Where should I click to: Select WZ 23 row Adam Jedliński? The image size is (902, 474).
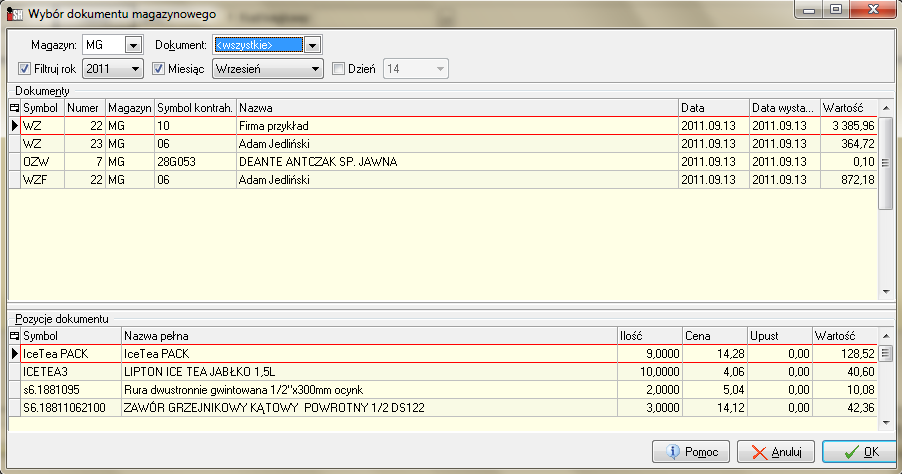click(x=449, y=144)
